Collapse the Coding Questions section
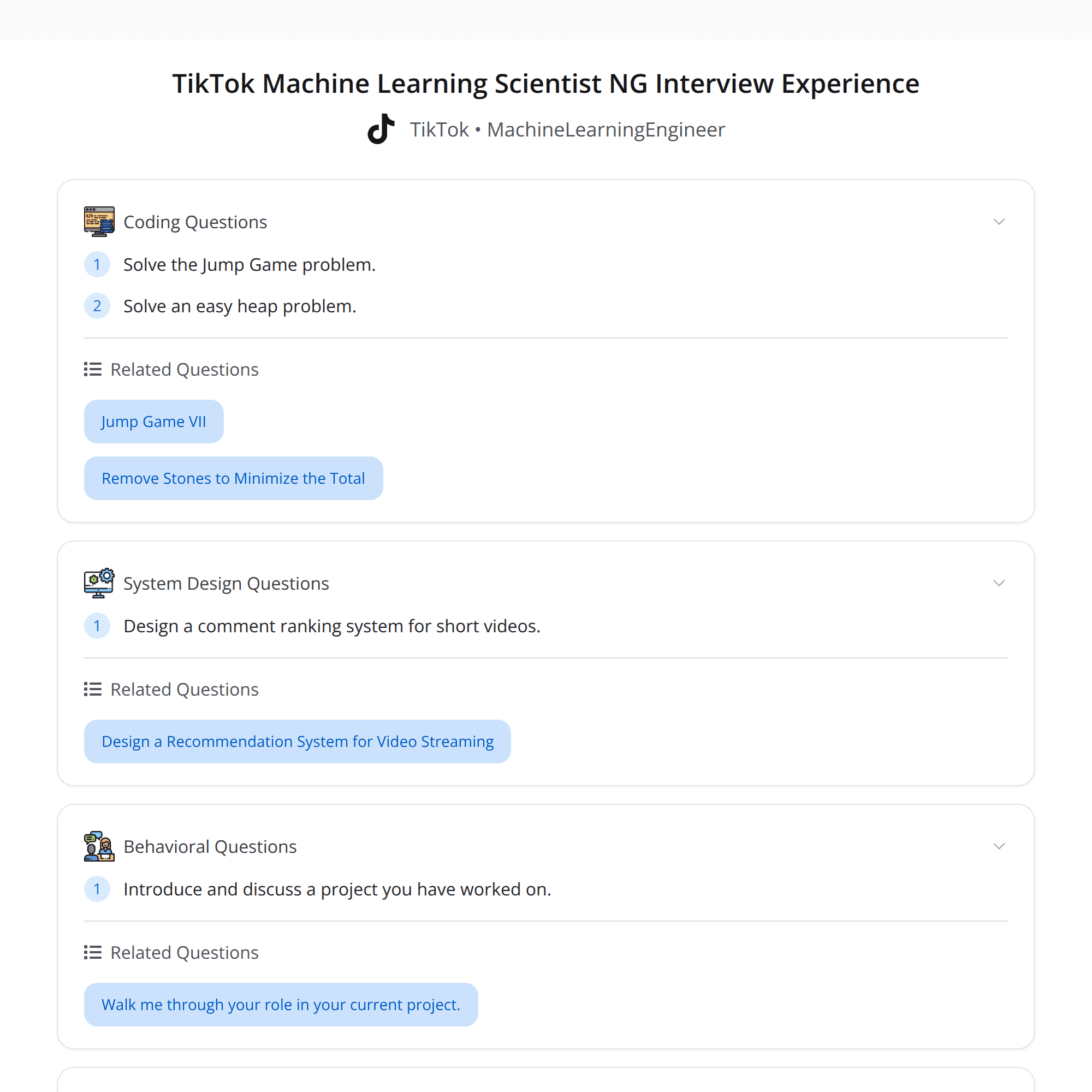Image resolution: width=1092 pixels, height=1092 pixels. [x=999, y=222]
